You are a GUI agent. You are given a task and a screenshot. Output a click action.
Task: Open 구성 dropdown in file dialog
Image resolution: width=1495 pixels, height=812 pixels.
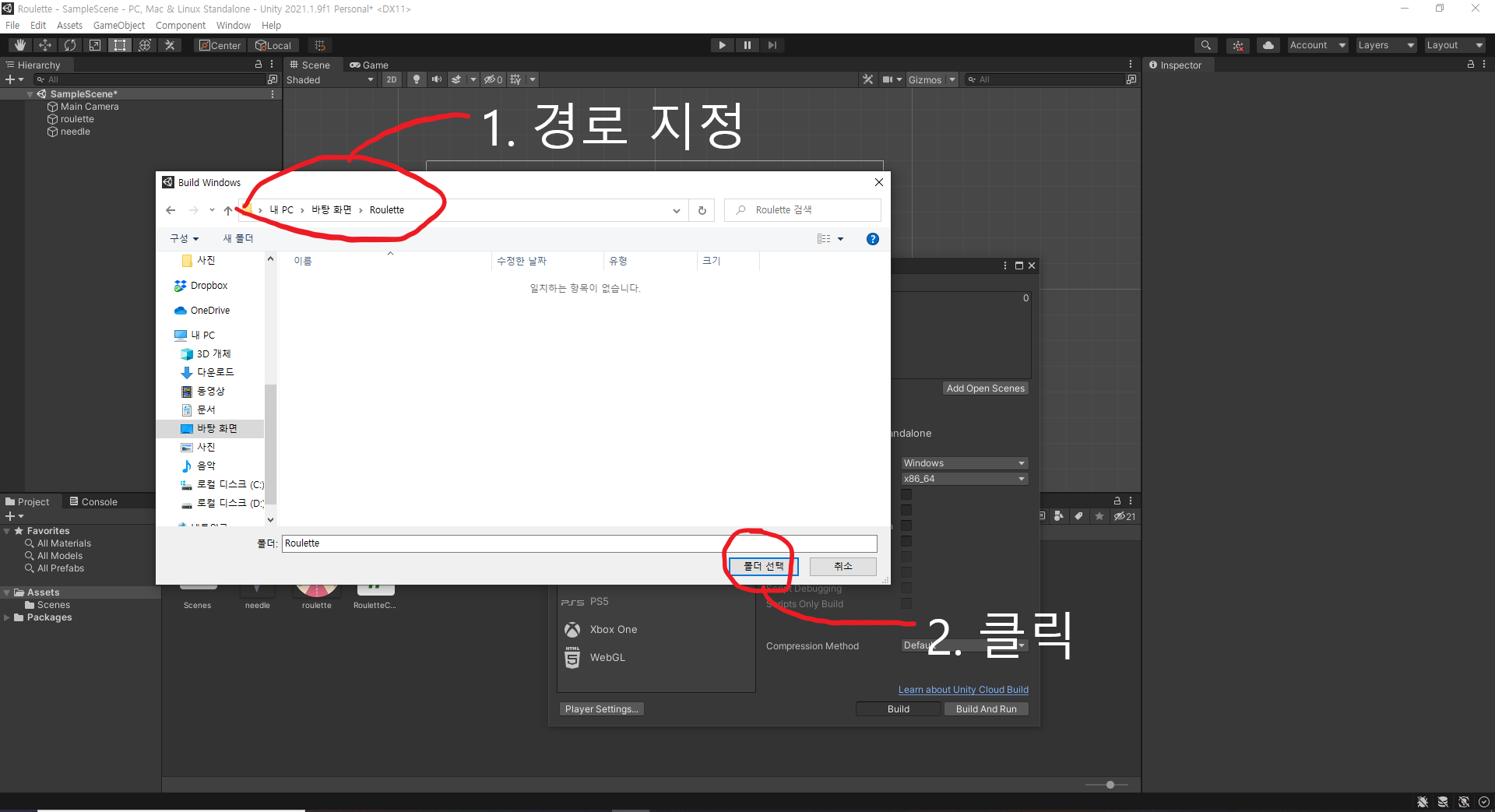pyautogui.click(x=185, y=239)
